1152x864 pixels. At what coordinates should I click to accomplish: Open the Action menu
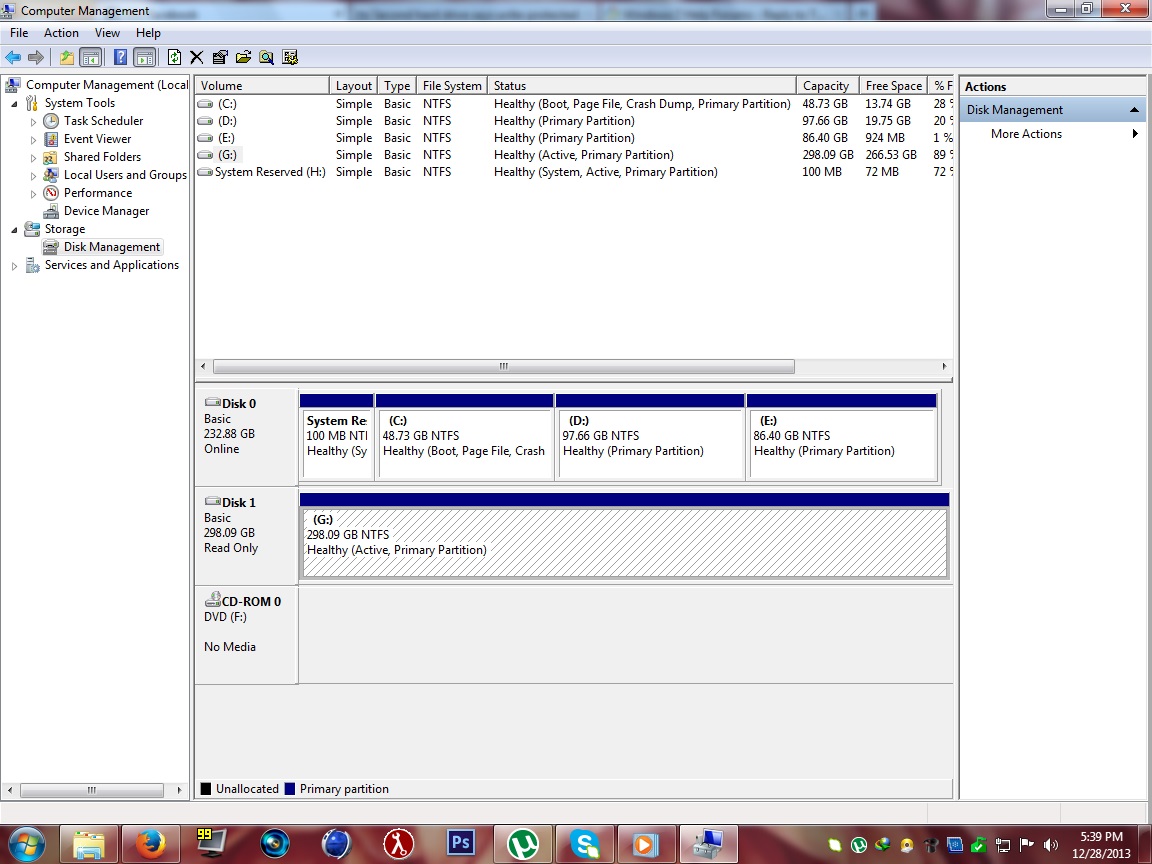click(61, 33)
